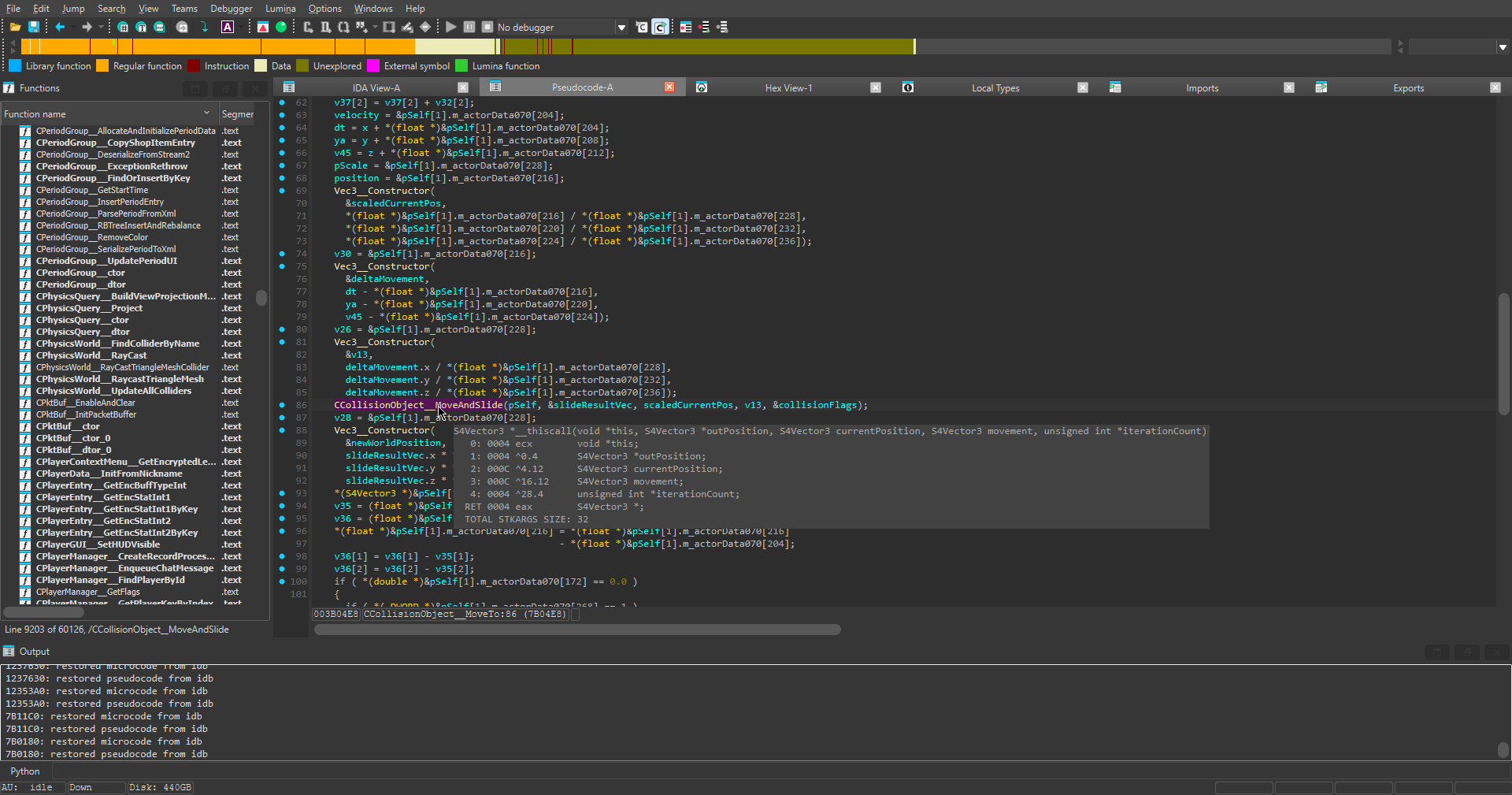The image size is (1512, 795).
Task: Switch to the IDA View-A tab
Action: click(376, 87)
